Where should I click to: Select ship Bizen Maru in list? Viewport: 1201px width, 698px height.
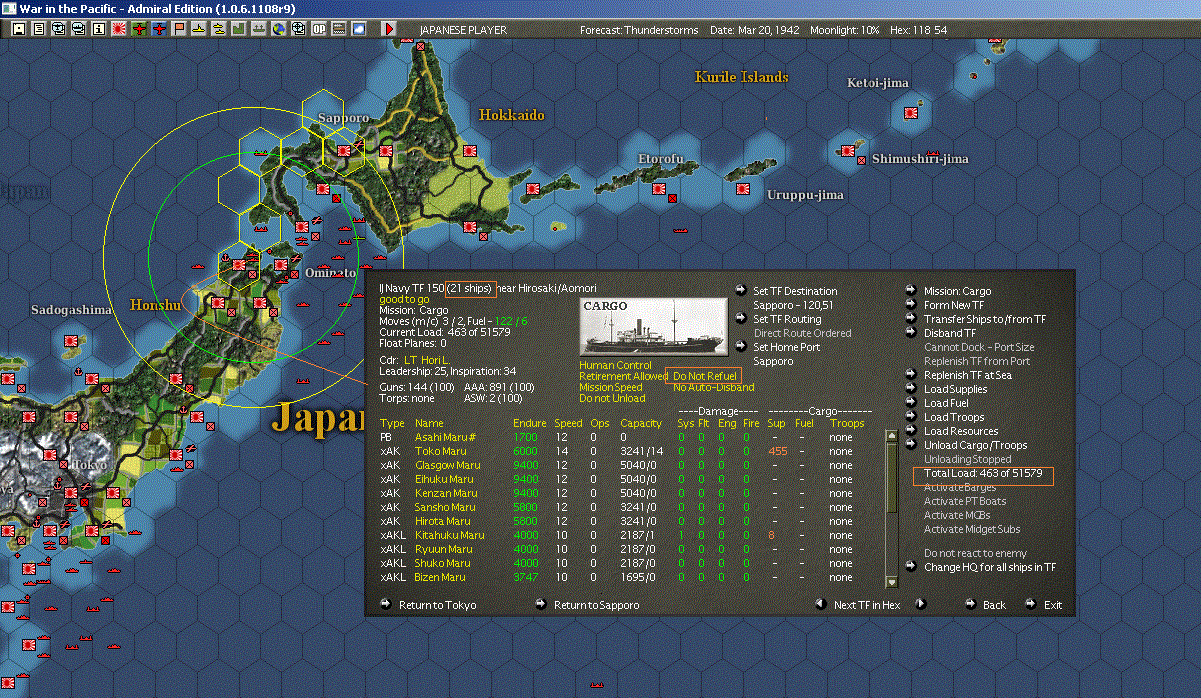pos(440,577)
